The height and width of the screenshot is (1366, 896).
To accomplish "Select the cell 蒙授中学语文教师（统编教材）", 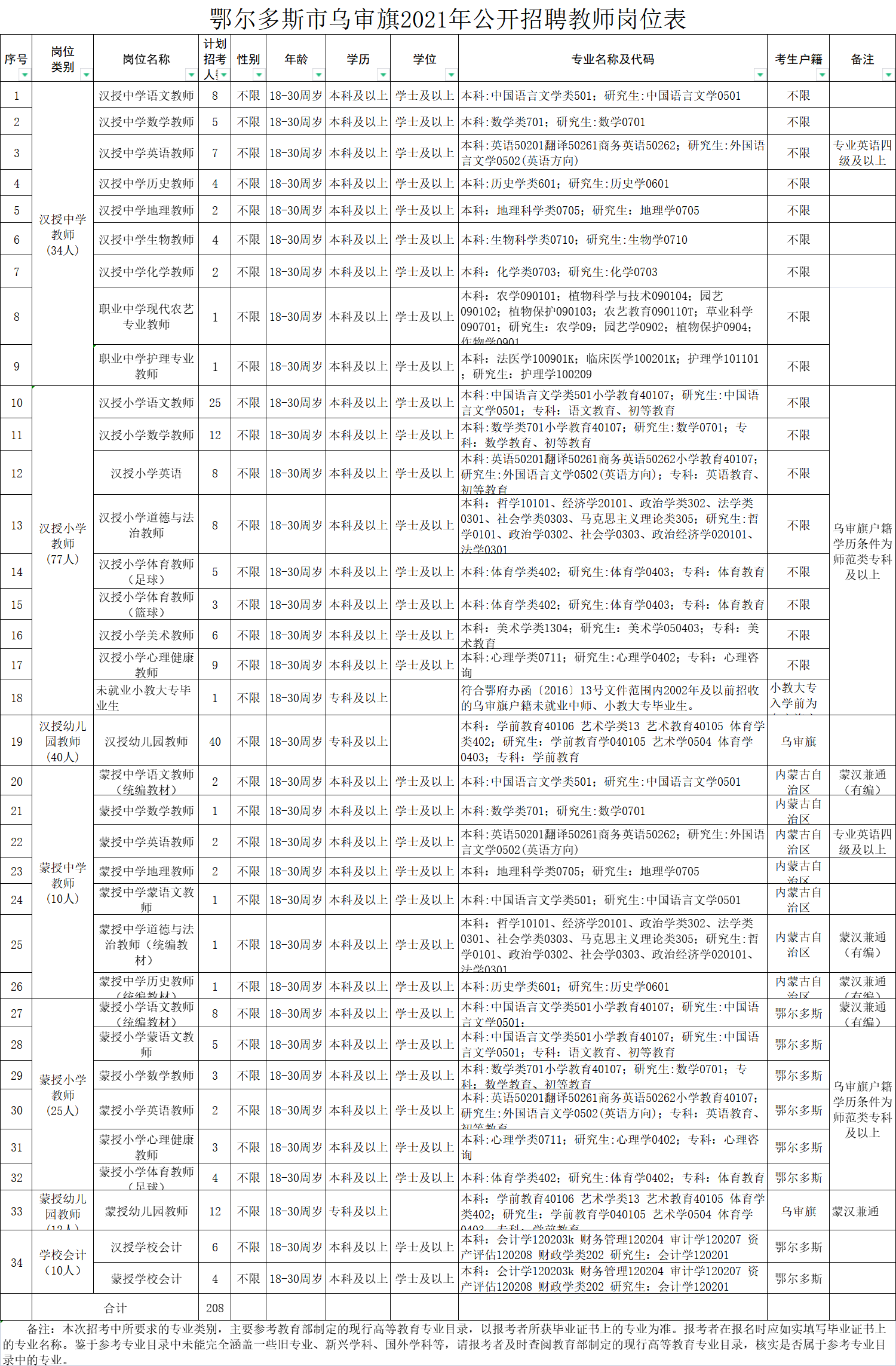I will (x=146, y=782).
